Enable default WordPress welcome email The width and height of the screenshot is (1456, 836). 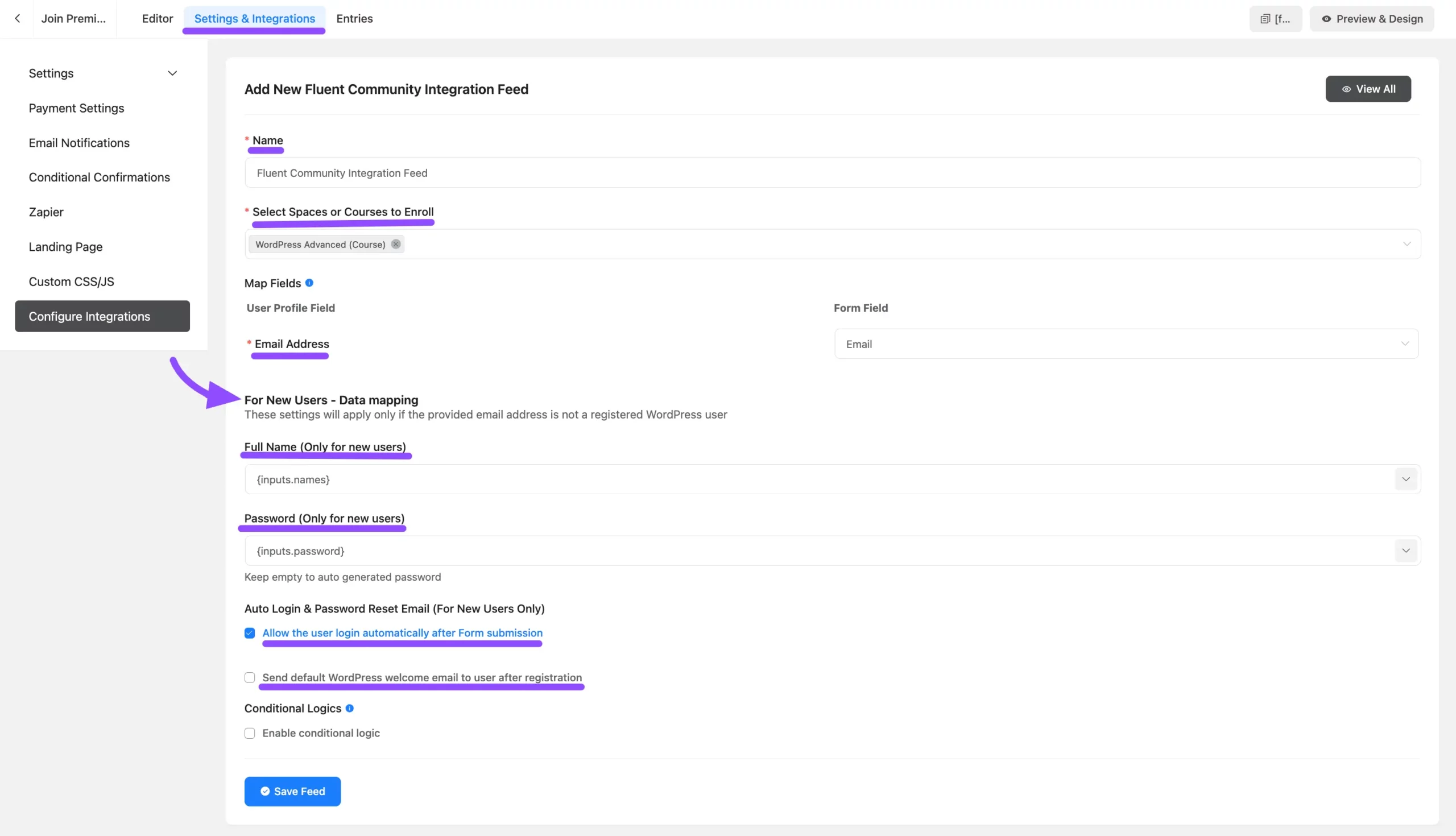(250, 677)
